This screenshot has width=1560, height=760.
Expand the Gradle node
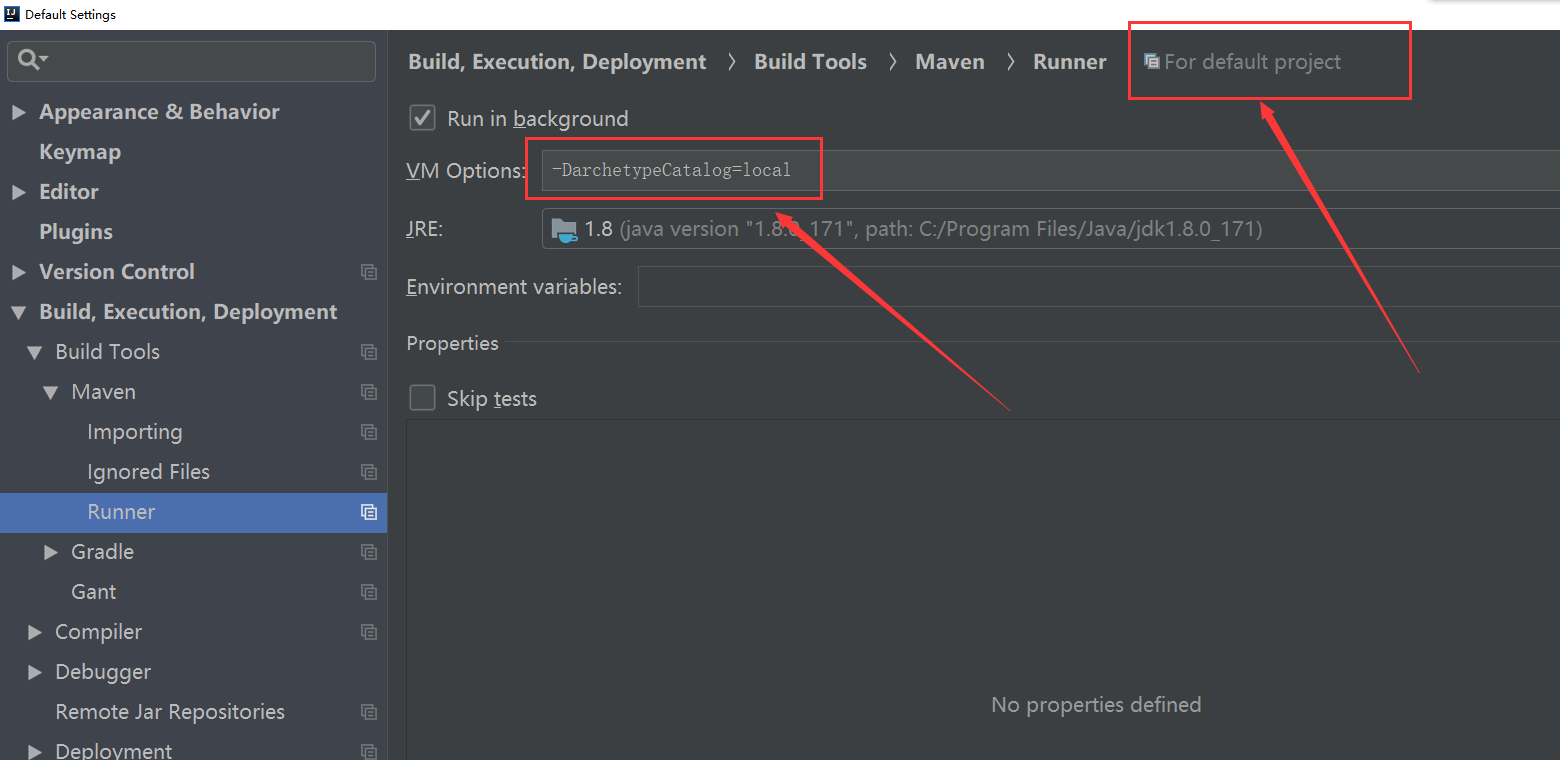pos(51,552)
